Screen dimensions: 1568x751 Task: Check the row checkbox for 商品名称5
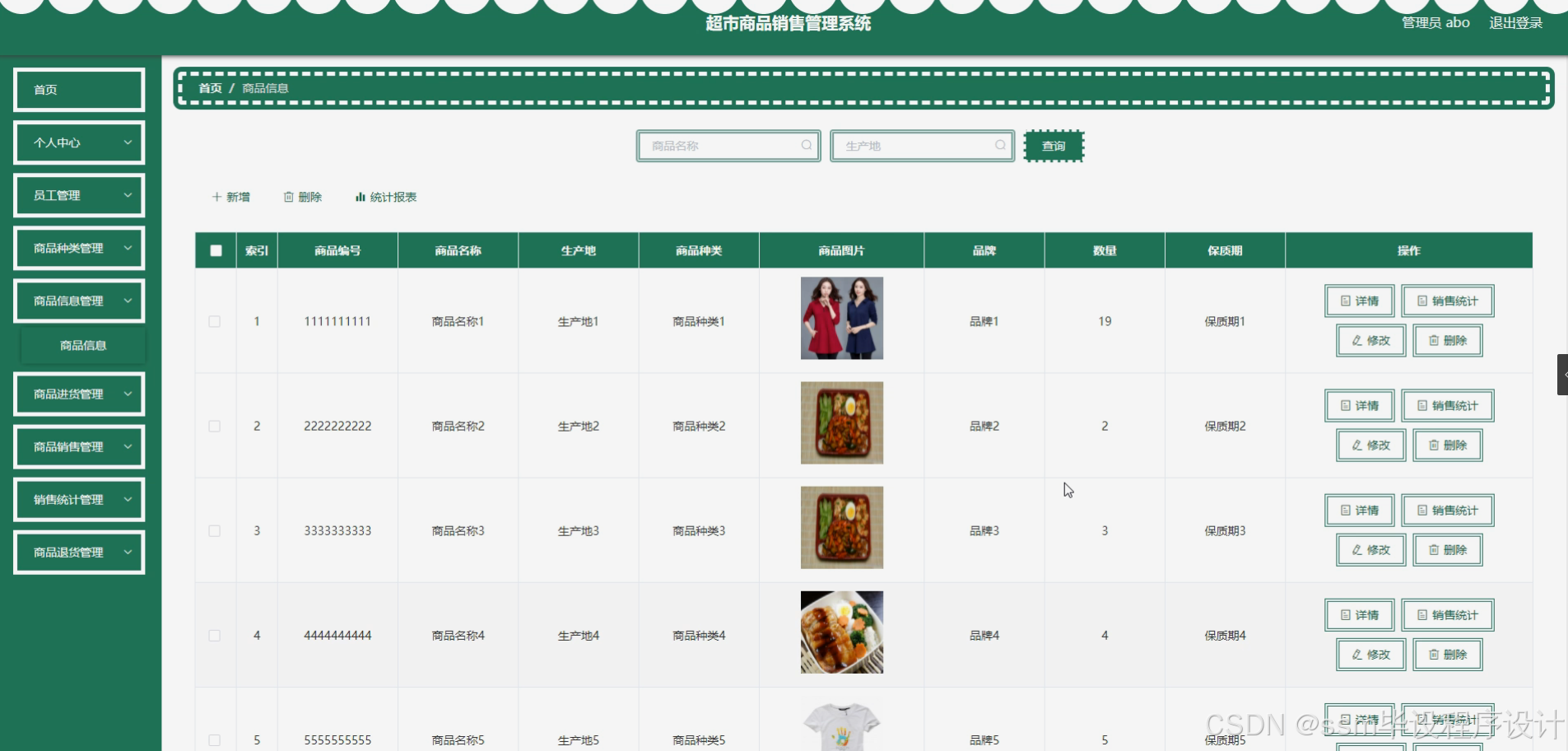(215, 740)
